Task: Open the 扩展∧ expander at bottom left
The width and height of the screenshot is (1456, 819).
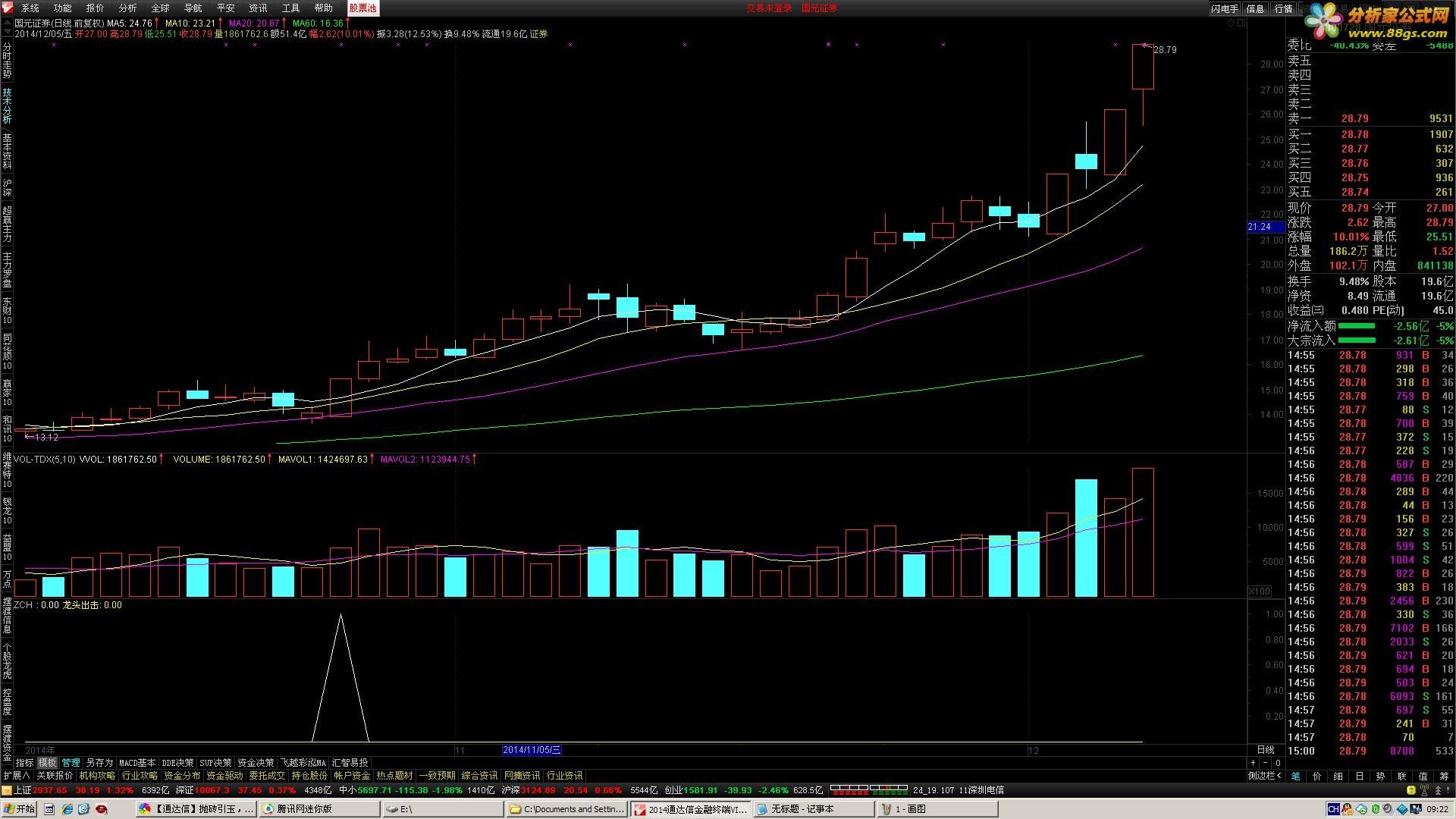Action: pos(16,776)
